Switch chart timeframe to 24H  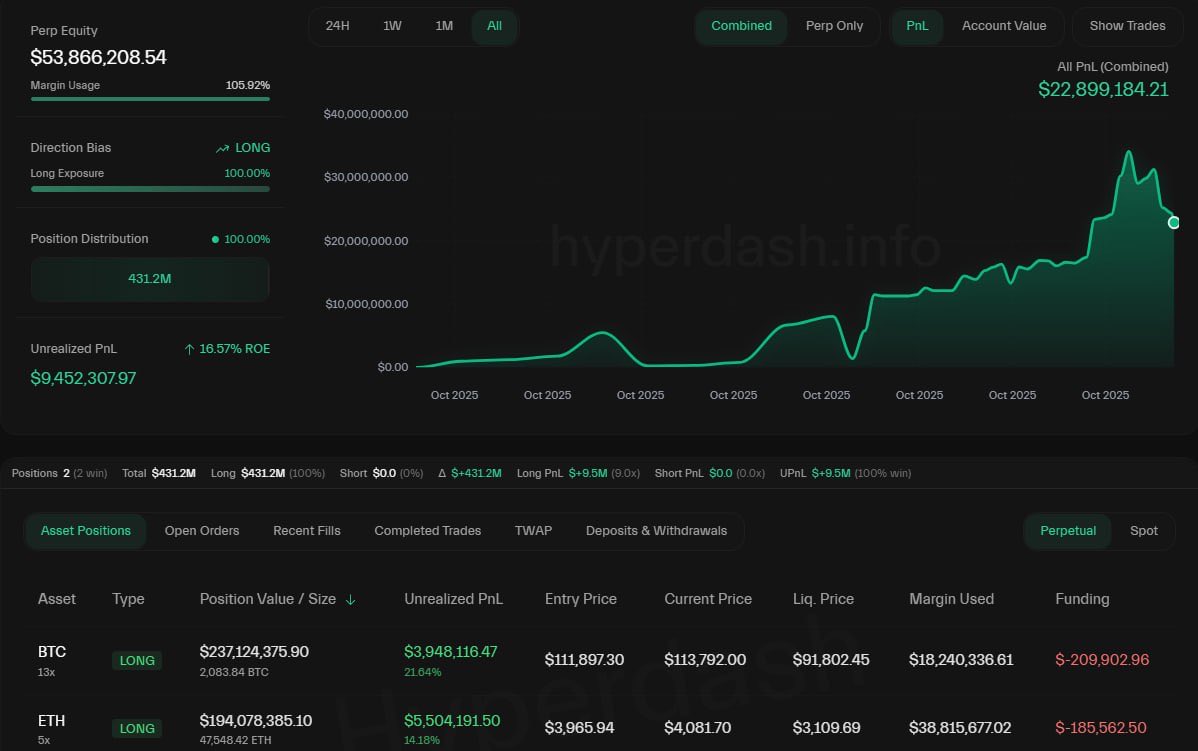(x=337, y=26)
